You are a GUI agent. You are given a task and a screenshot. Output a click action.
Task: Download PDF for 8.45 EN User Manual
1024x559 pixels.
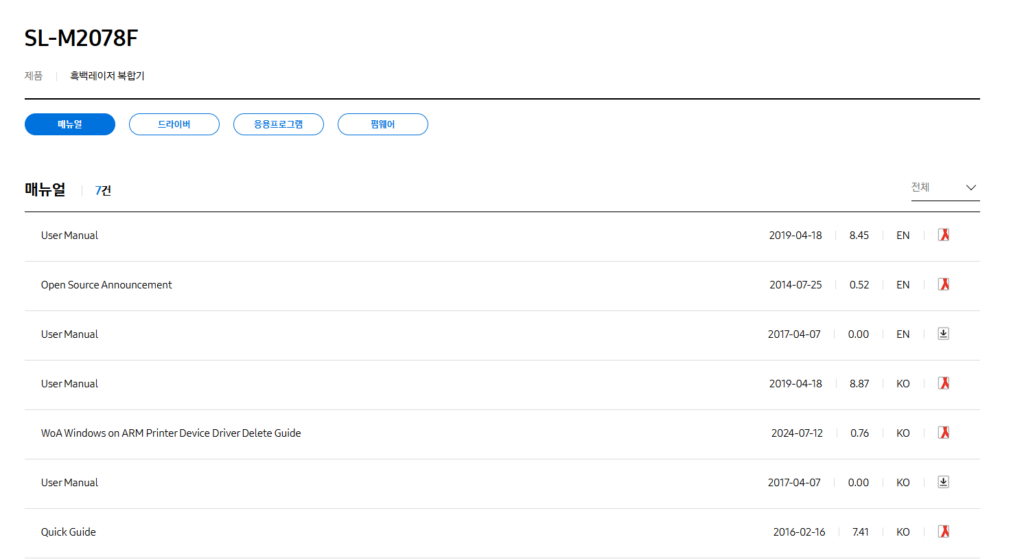tap(944, 235)
